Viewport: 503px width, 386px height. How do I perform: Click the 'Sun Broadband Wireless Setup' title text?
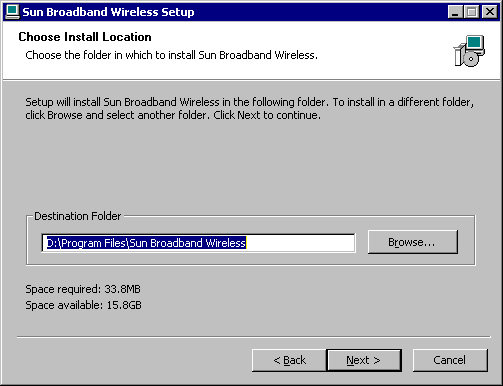(x=108, y=12)
